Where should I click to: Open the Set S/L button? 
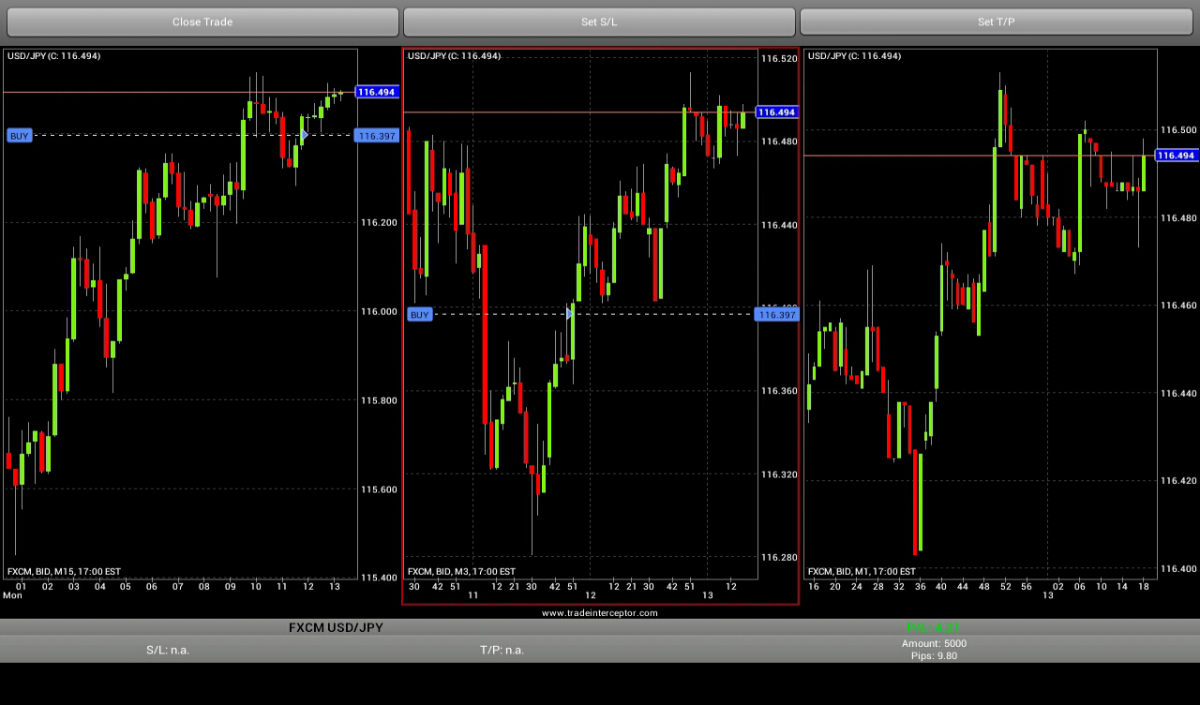pos(599,21)
